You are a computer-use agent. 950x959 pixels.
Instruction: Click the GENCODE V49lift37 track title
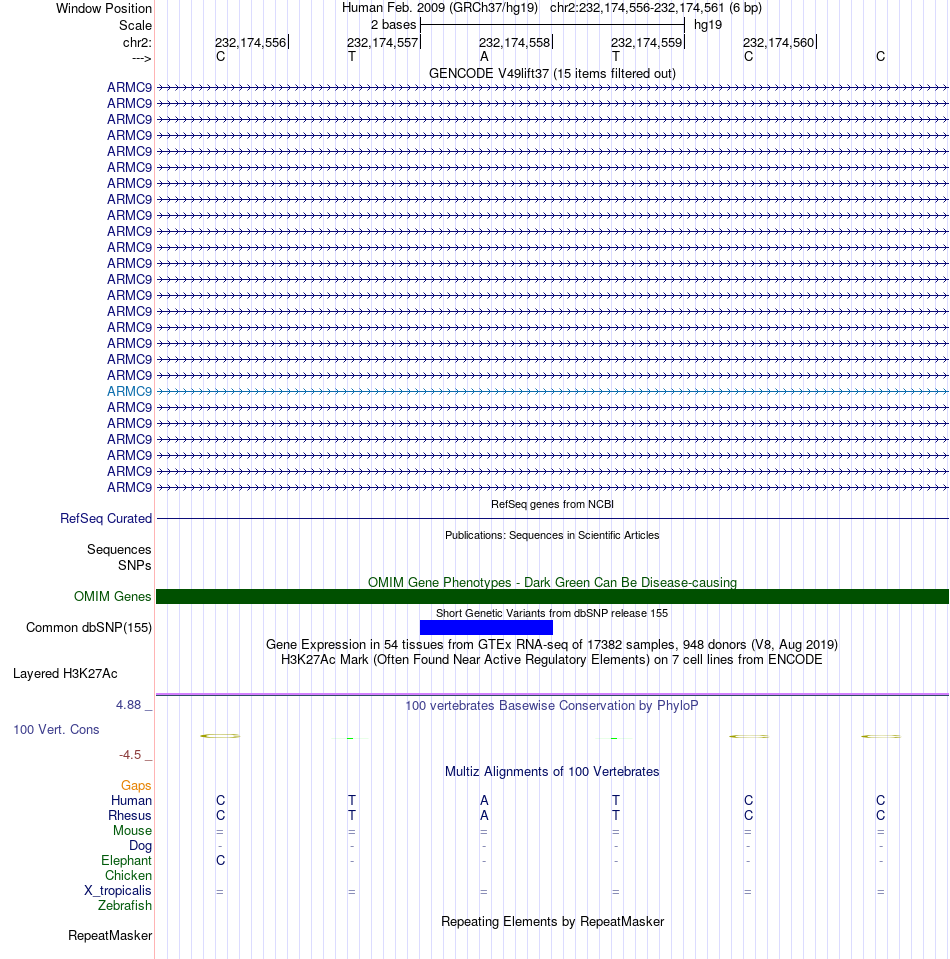(552, 73)
